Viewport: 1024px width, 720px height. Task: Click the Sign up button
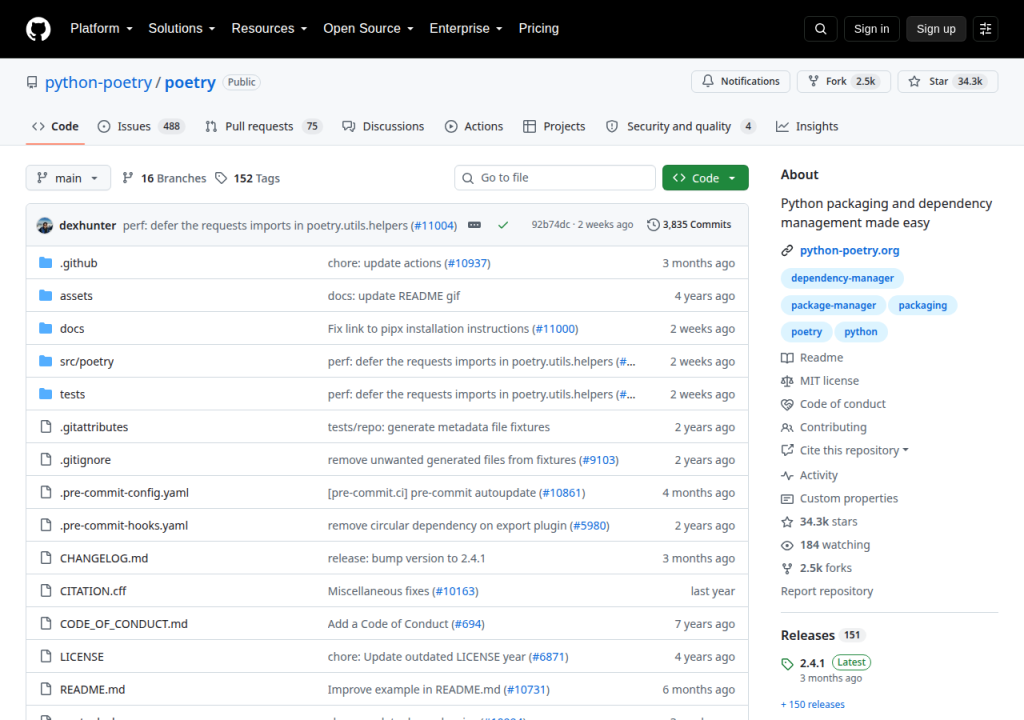tap(936, 29)
